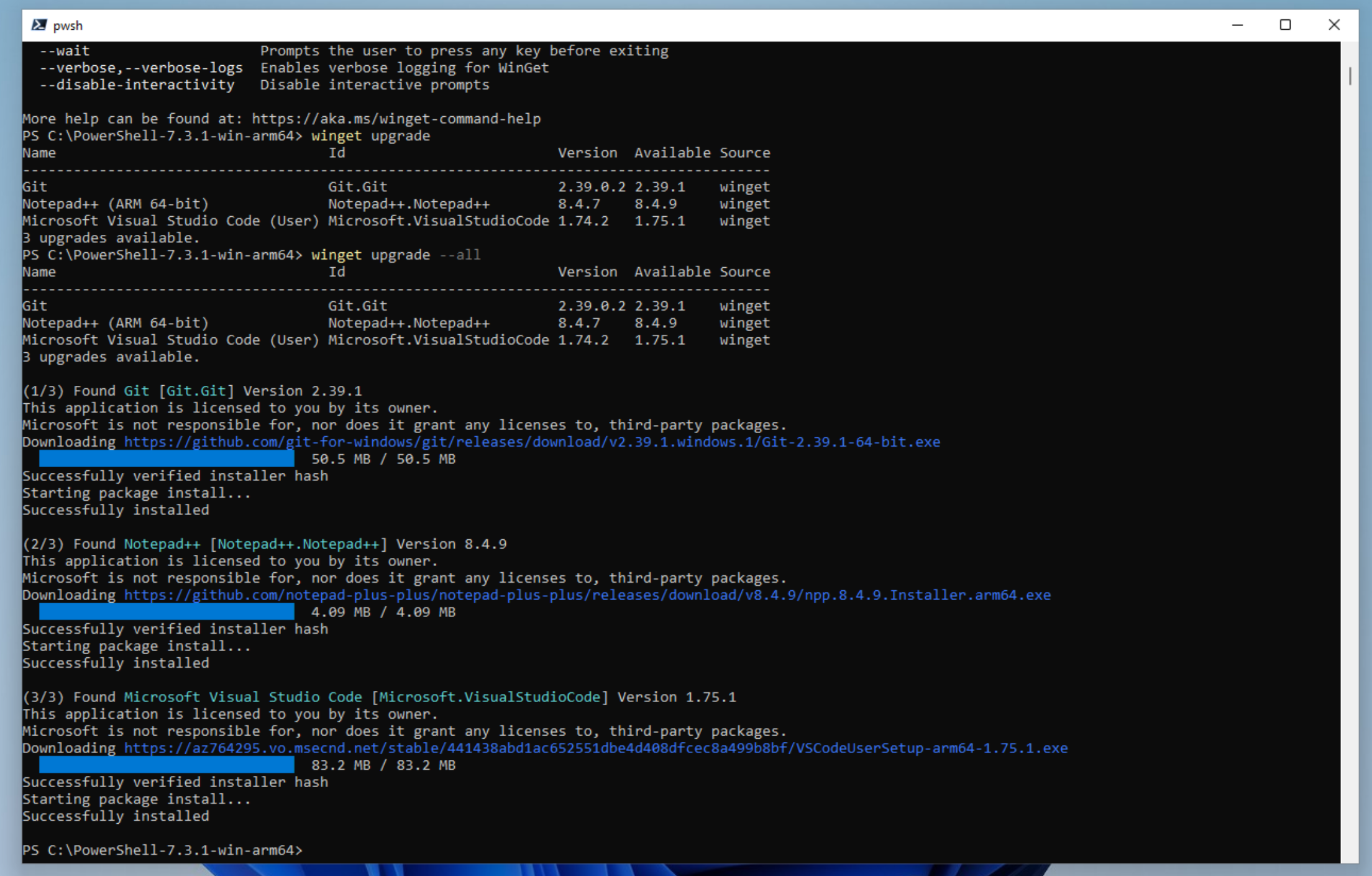Click version '2.39.0.2' in first table
Screen dimensions: 1372x876
[592, 186]
